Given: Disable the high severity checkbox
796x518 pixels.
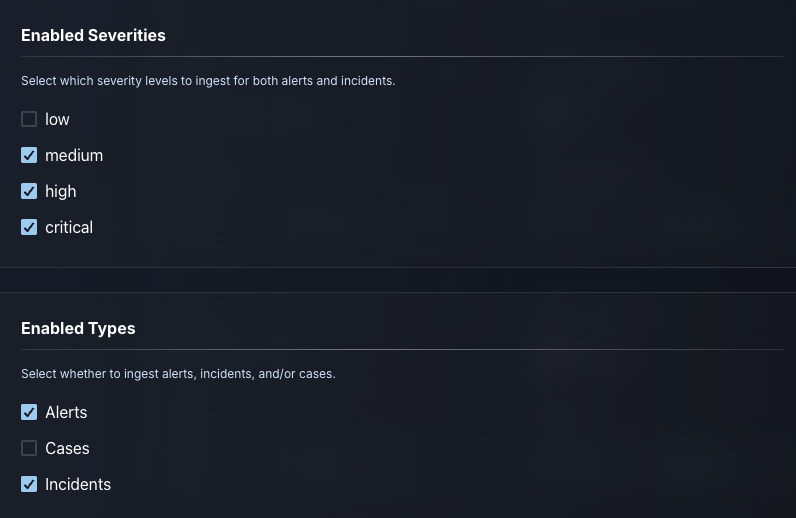Looking at the screenshot, I should pyautogui.click(x=29, y=191).
